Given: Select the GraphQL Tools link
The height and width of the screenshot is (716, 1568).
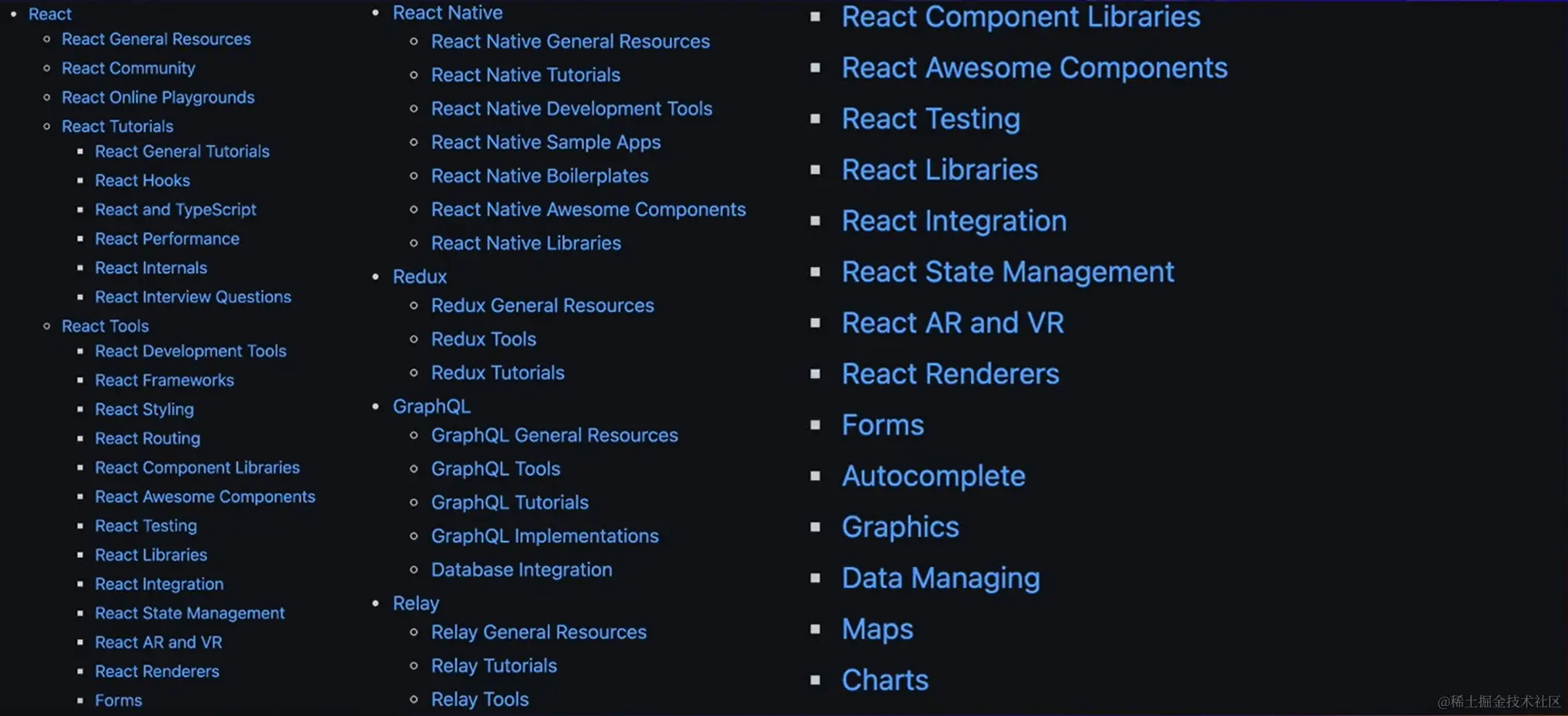Looking at the screenshot, I should point(496,469).
